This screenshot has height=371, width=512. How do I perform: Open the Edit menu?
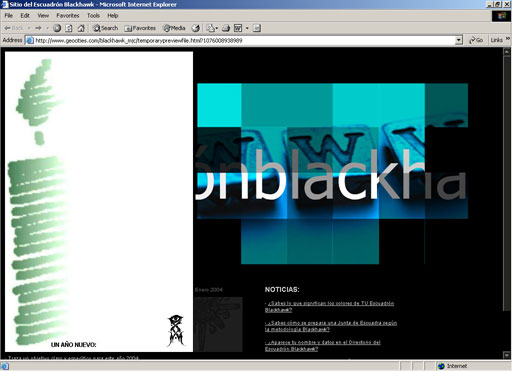(25, 16)
